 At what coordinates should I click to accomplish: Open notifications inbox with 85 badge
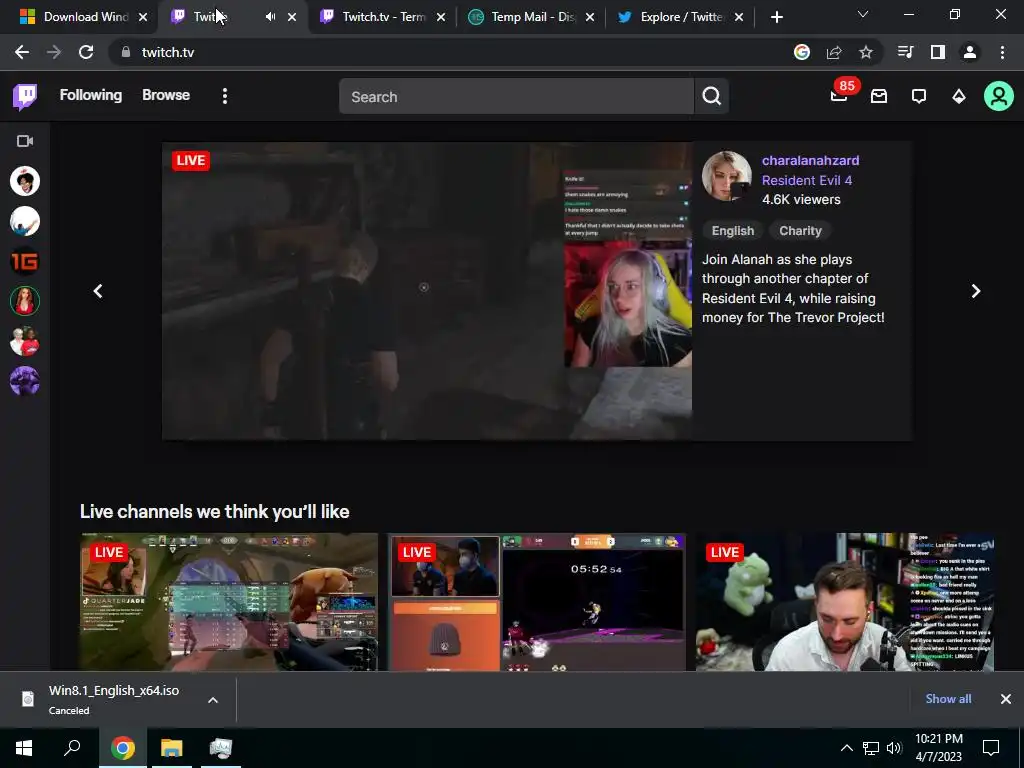coord(839,96)
